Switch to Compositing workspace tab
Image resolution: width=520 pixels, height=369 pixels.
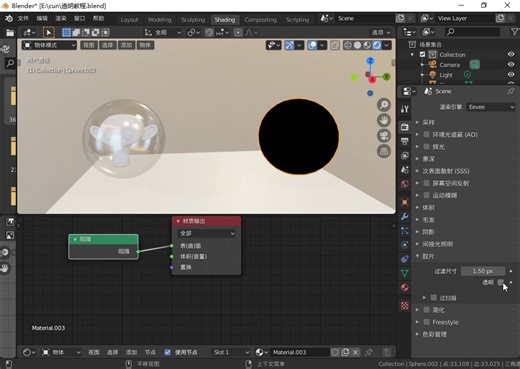[261, 20]
